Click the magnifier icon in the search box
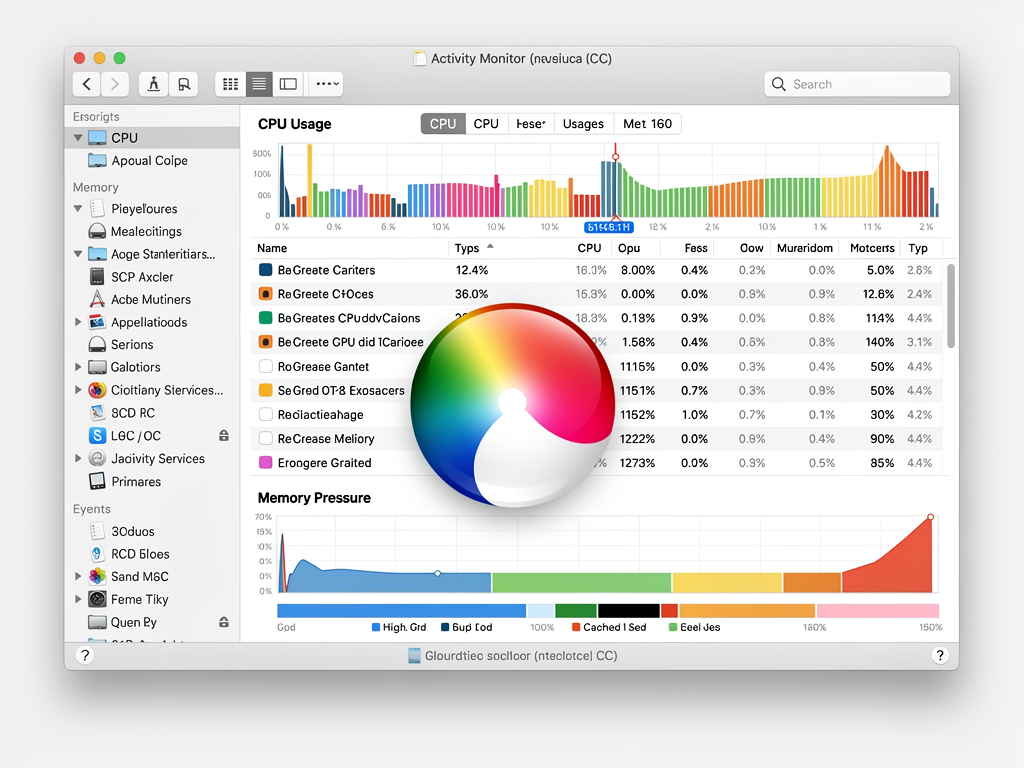Screen dimensions: 1024x768 pos(778,84)
